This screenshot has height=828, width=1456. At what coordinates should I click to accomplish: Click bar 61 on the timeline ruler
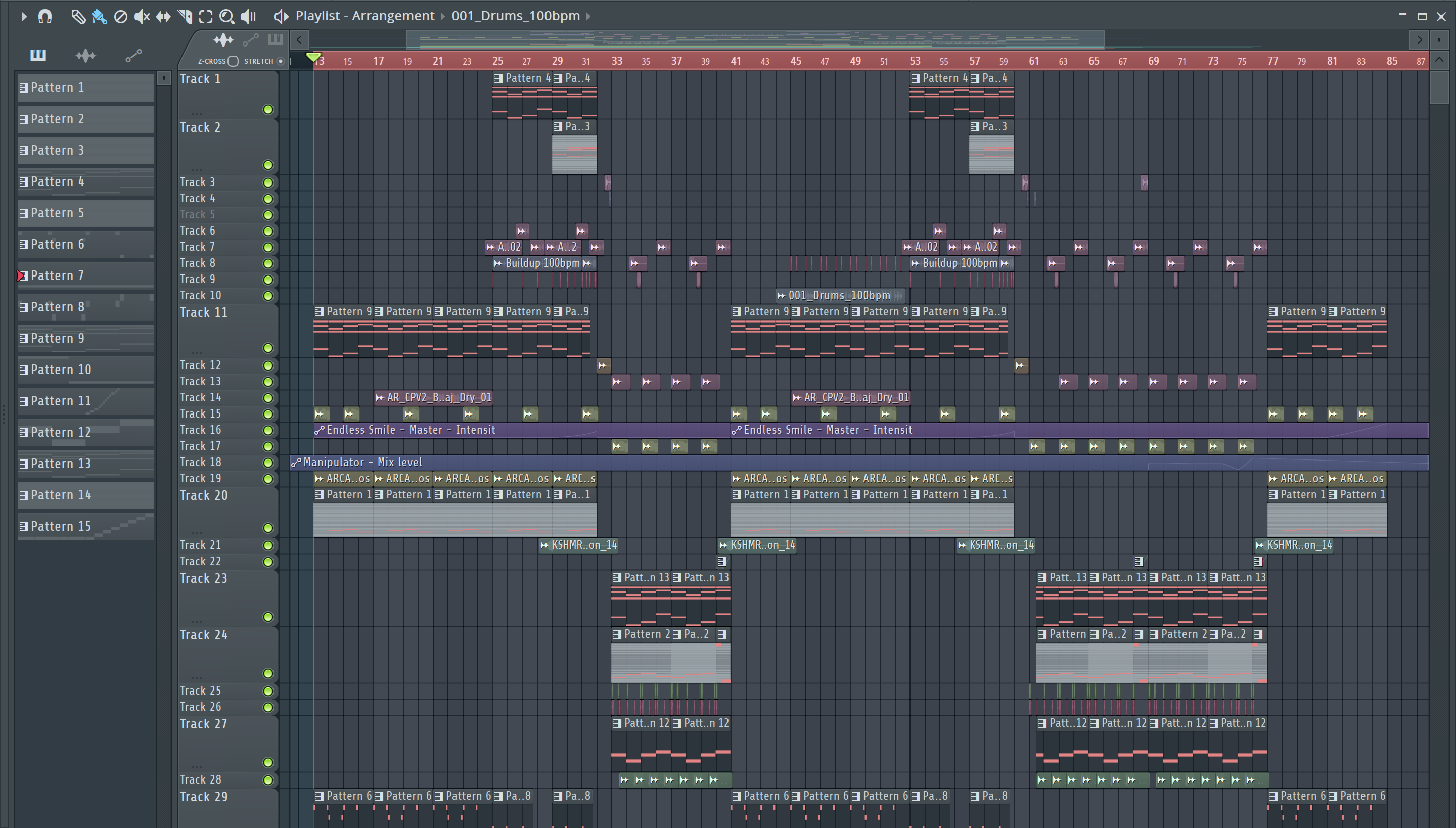[1034, 61]
